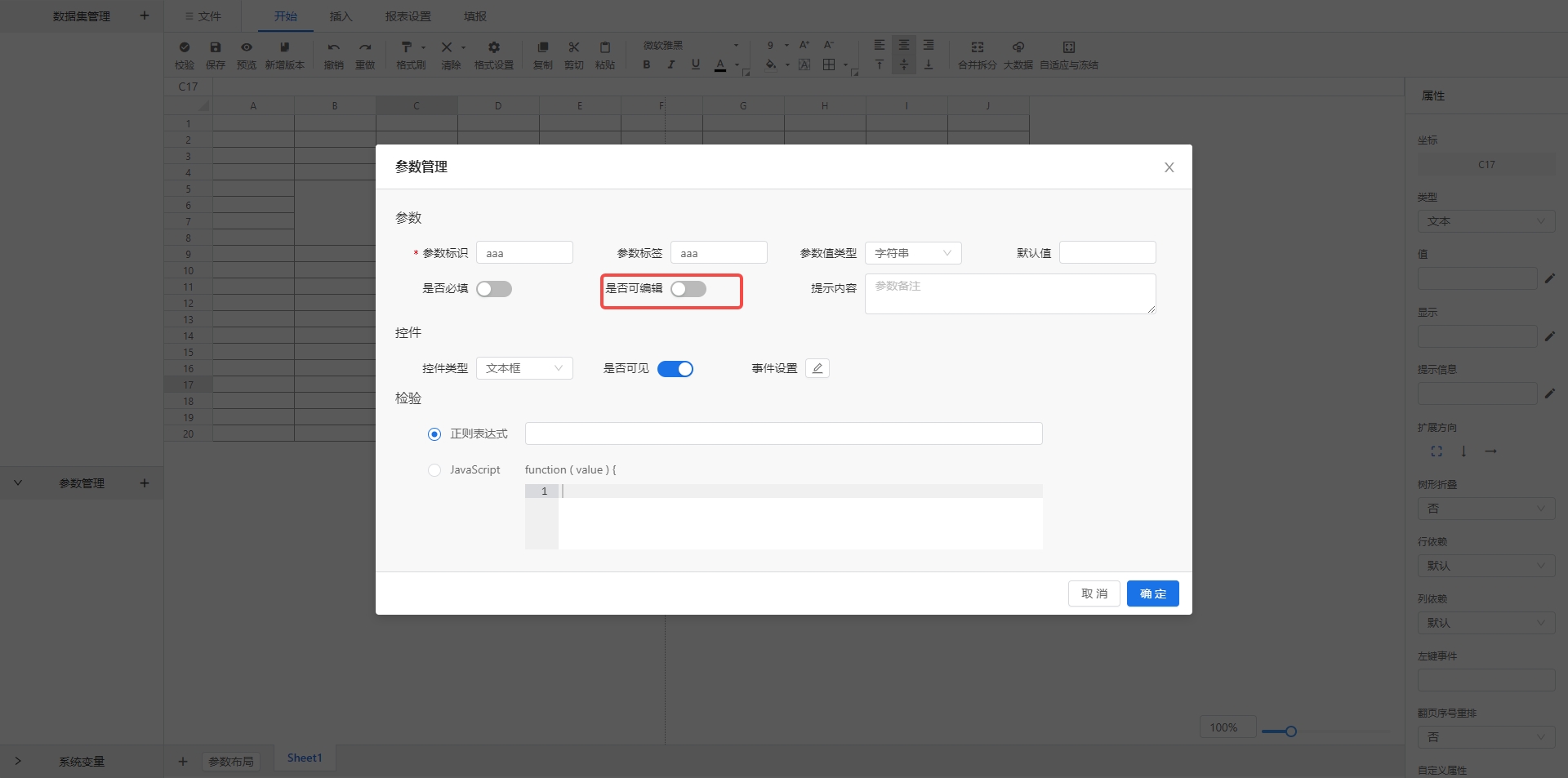Collapse the 参数管理 sidebar section

tap(18, 483)
